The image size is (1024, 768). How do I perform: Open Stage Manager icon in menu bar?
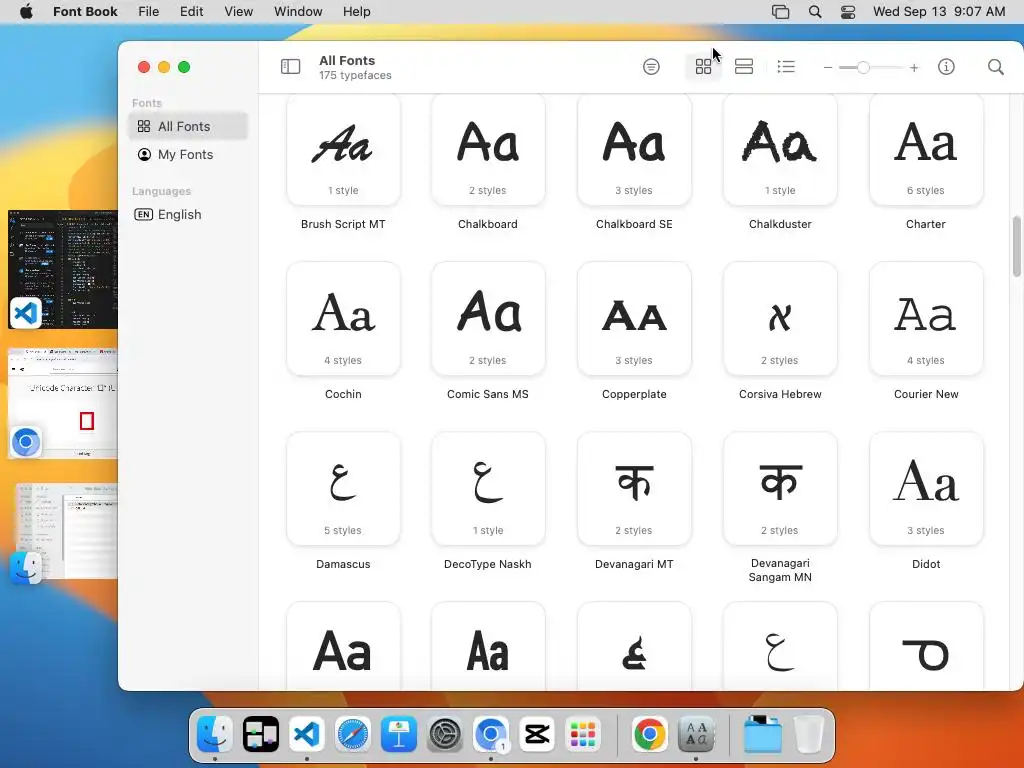pos(780,12)
